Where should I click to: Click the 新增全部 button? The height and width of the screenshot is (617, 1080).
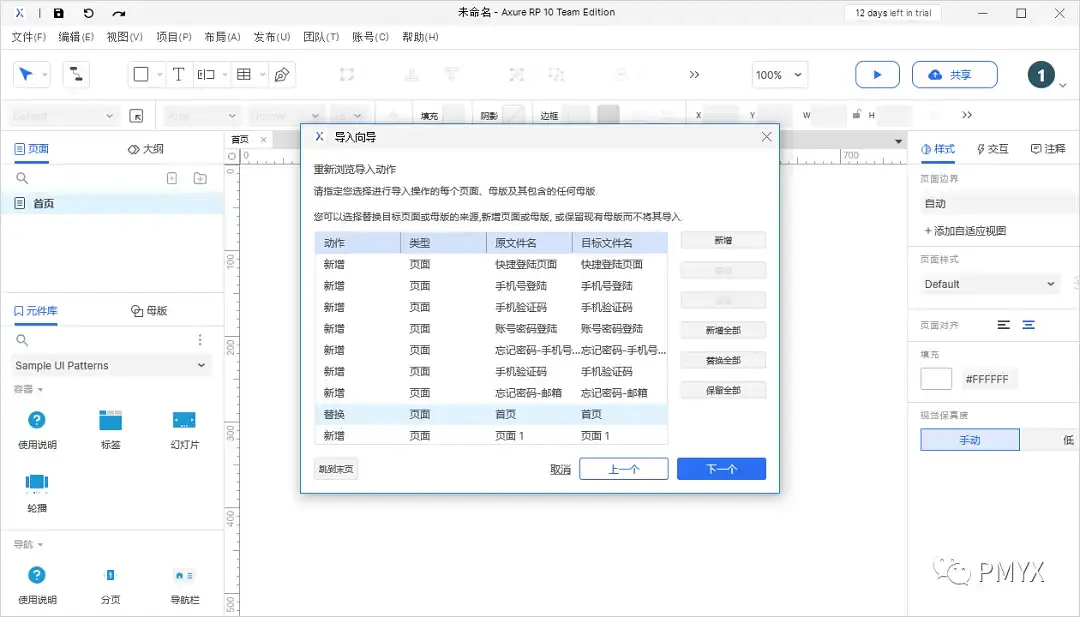click(723, 330)
